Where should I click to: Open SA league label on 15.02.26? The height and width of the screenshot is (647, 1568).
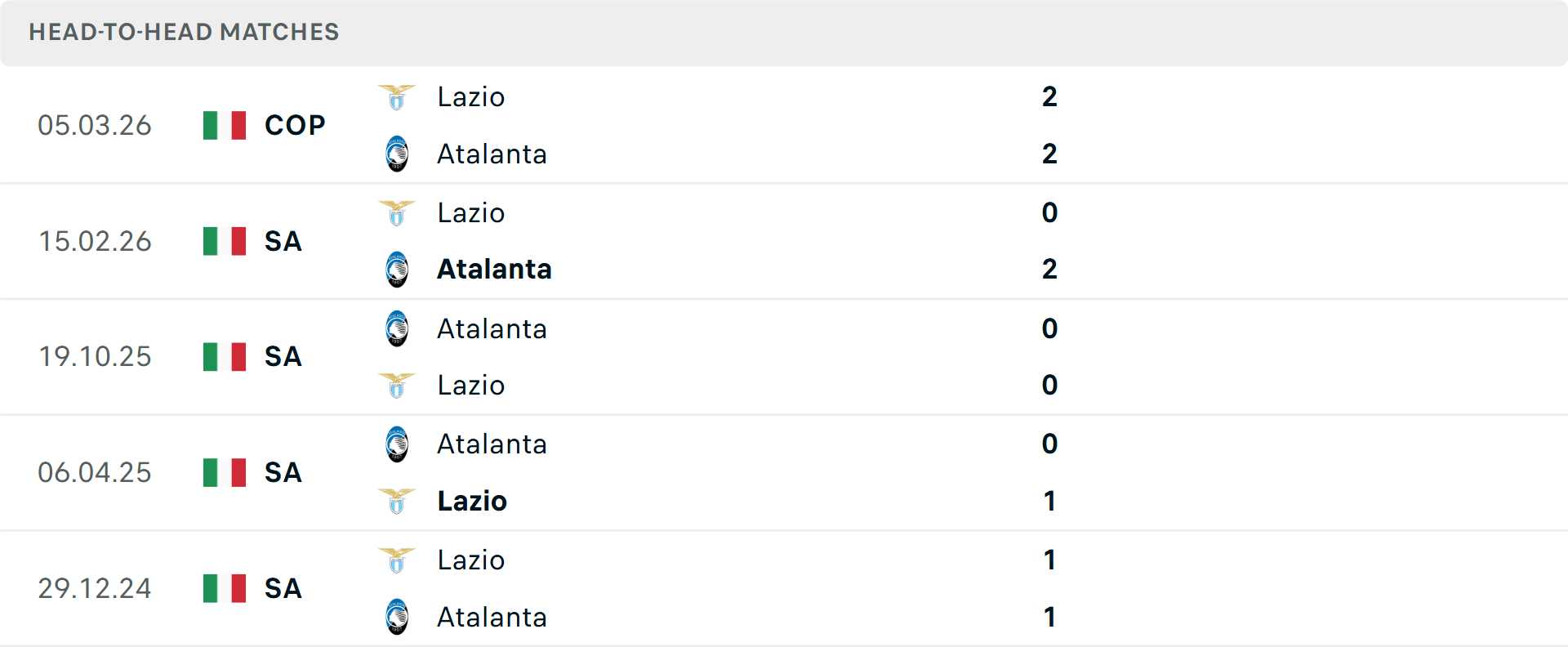coord(283,242)
